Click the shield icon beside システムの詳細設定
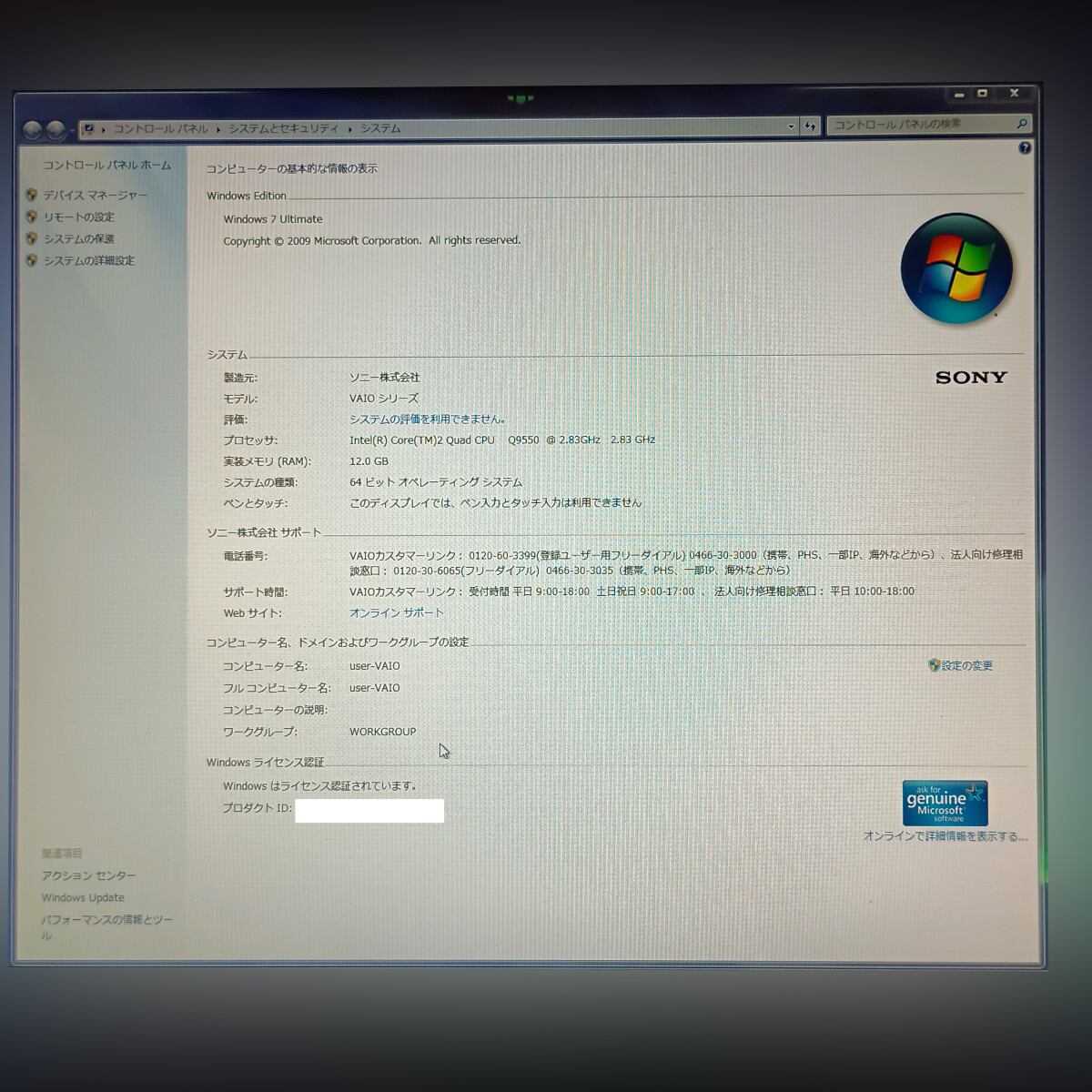The image size is (1092, 1092). click(32, 260)
